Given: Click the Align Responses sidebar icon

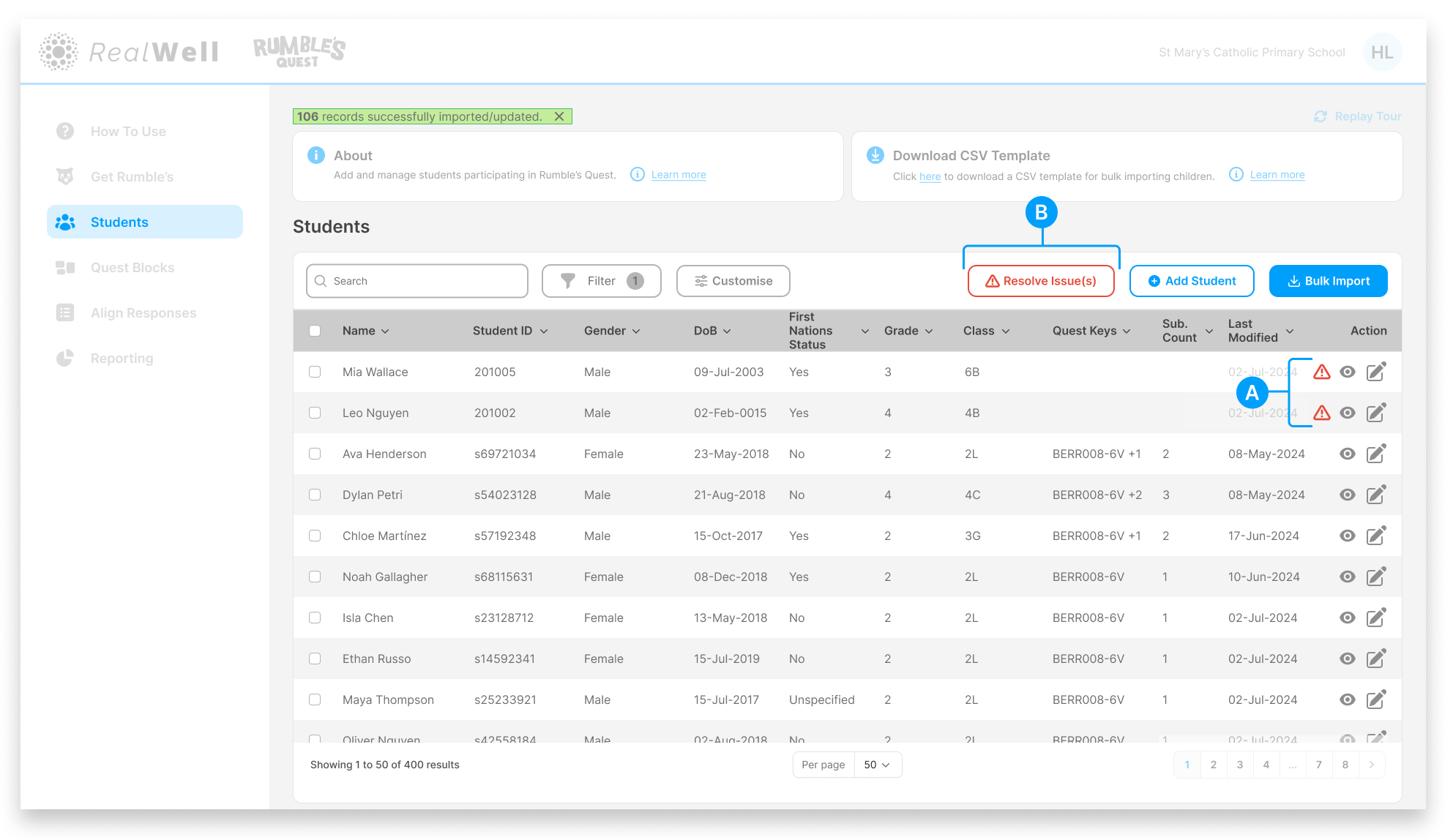Looking at the screenshot, I should click(65, 312).
